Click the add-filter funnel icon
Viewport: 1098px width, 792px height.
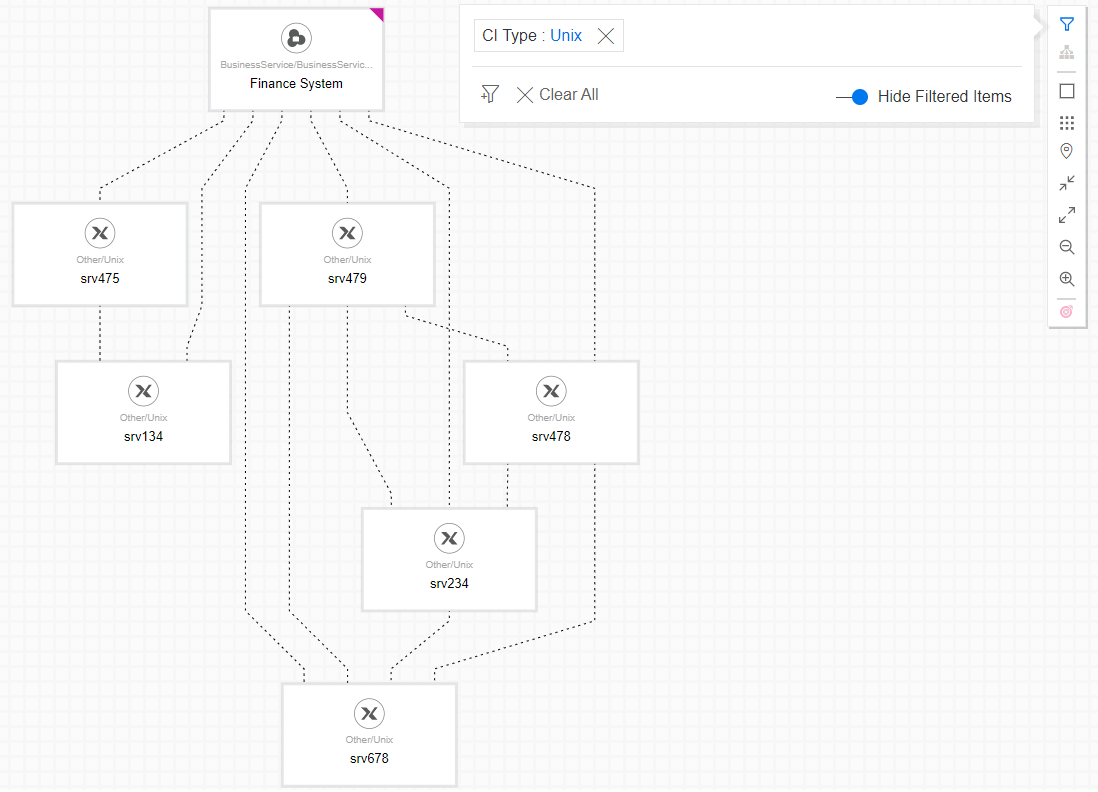pyautogui.click(x=489, y=94)
